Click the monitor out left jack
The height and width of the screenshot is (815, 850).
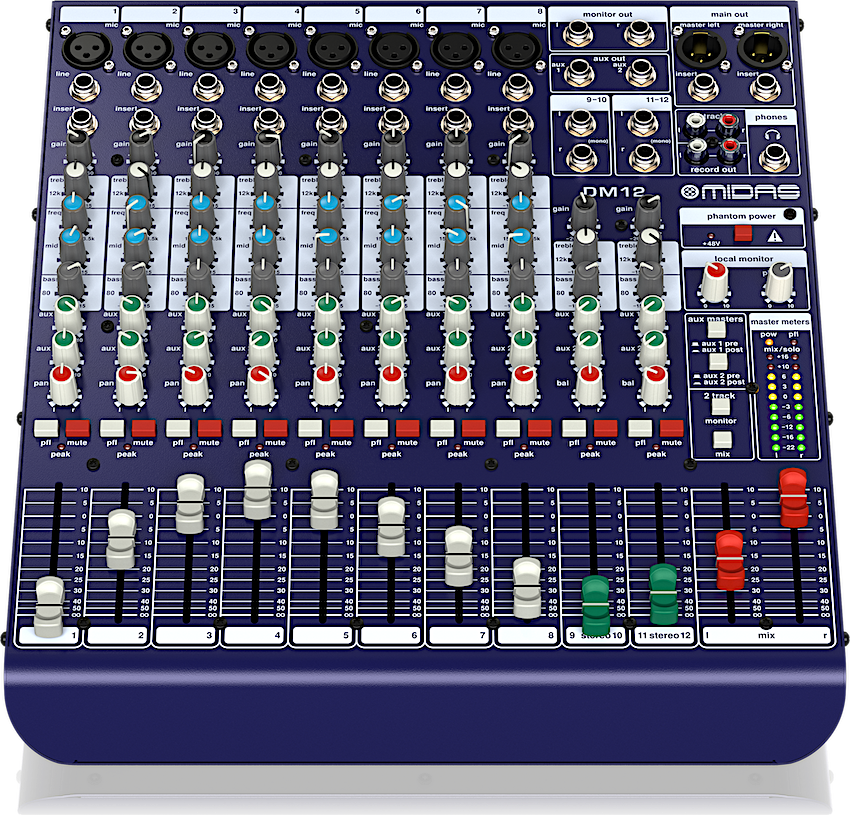click(x=578, y=36)
